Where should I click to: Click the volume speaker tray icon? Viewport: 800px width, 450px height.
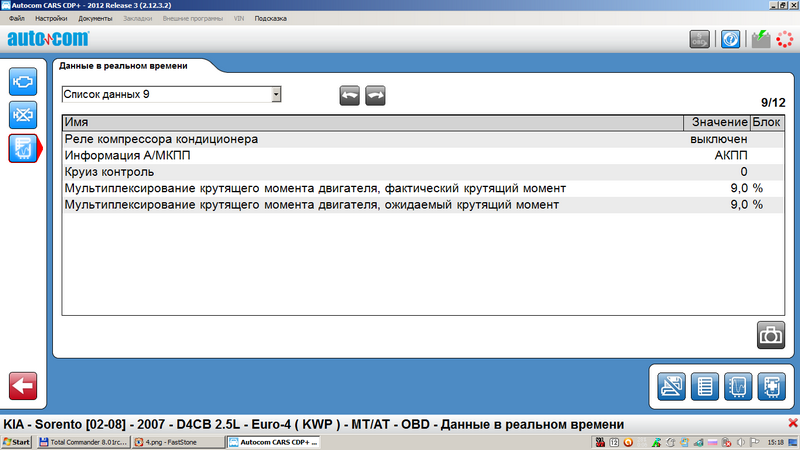point(740,442)
